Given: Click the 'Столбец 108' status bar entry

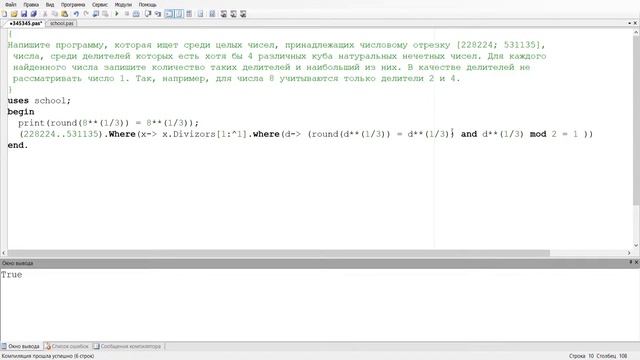Looking at the screenshot, I should [611, 356].
